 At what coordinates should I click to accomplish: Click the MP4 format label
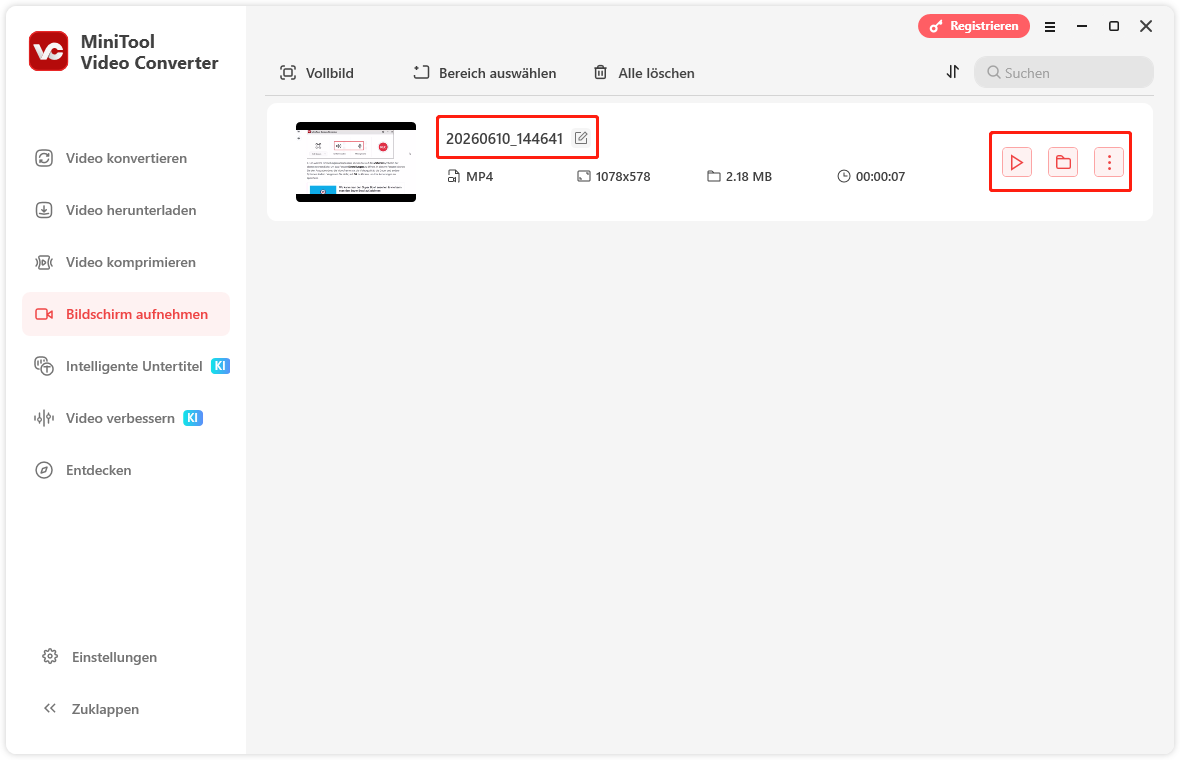click(479, 177)
